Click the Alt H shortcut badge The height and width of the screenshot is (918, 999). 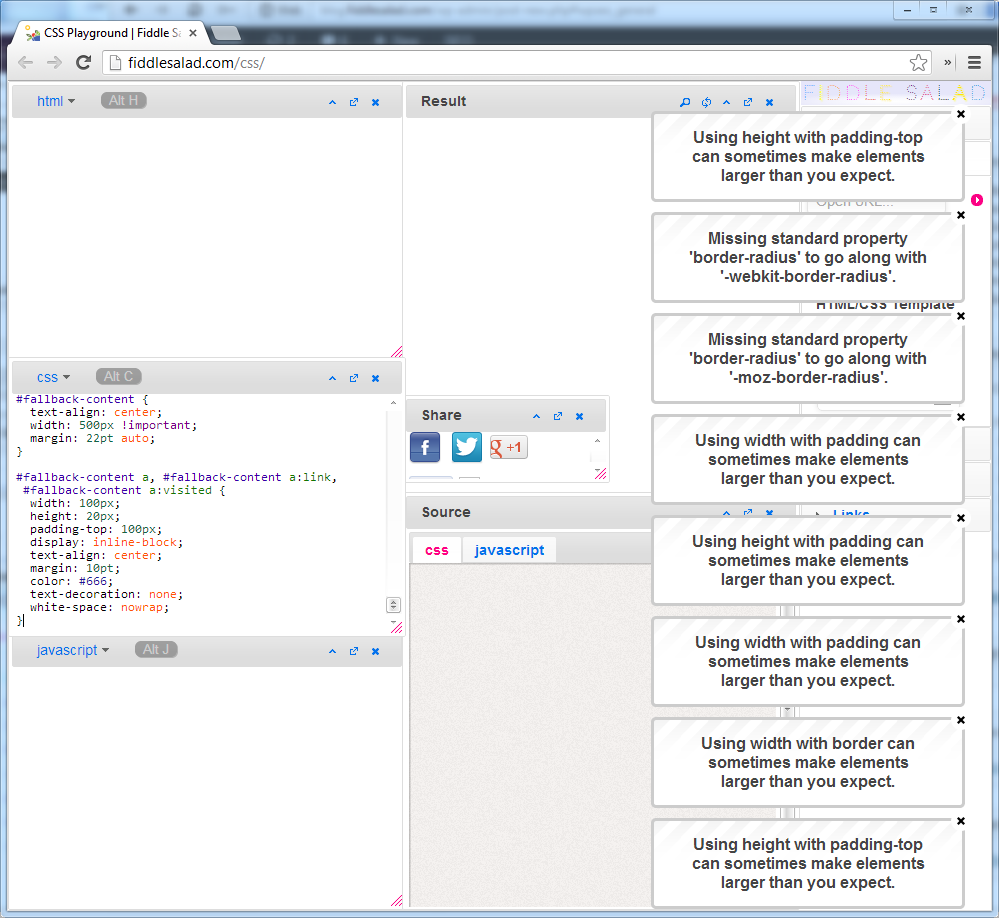124,101
